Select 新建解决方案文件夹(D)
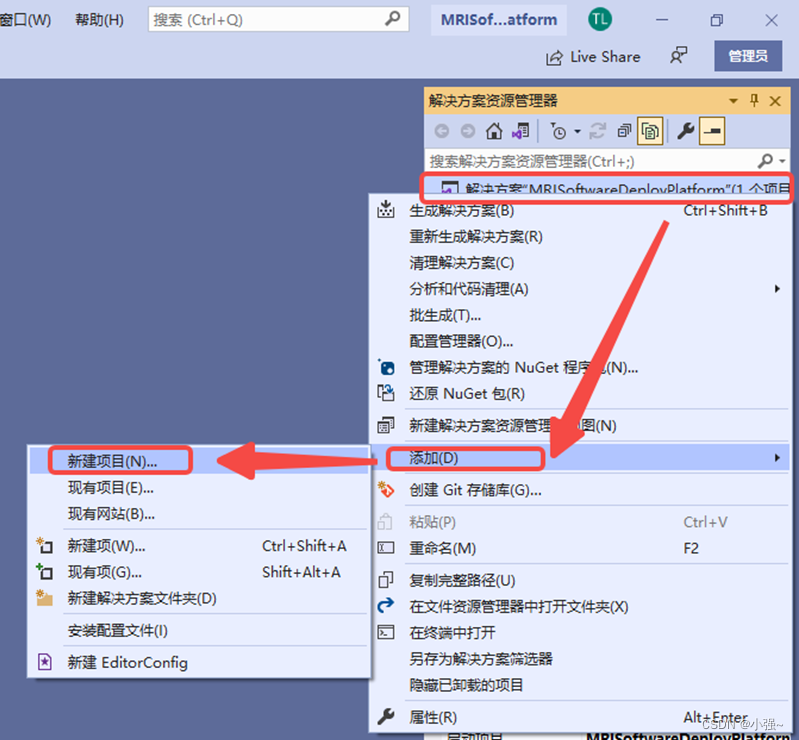Viewport: 799px width, 740px height. tap(199, 598)
